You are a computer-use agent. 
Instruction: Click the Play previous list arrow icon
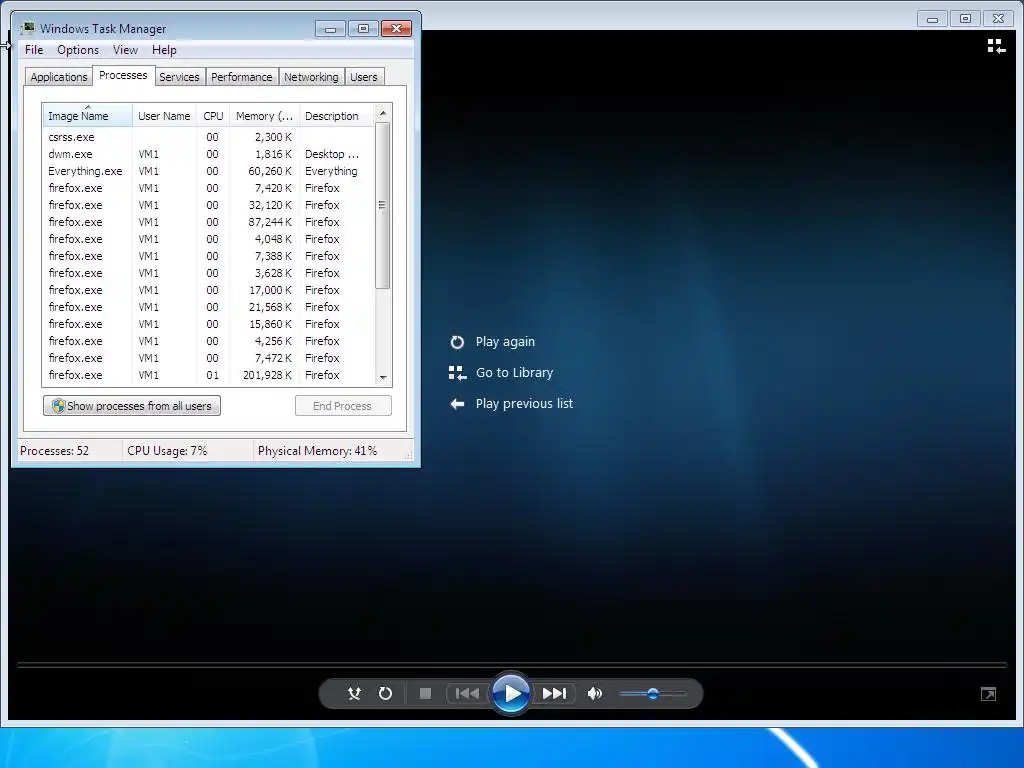click(x=457, y=404)
